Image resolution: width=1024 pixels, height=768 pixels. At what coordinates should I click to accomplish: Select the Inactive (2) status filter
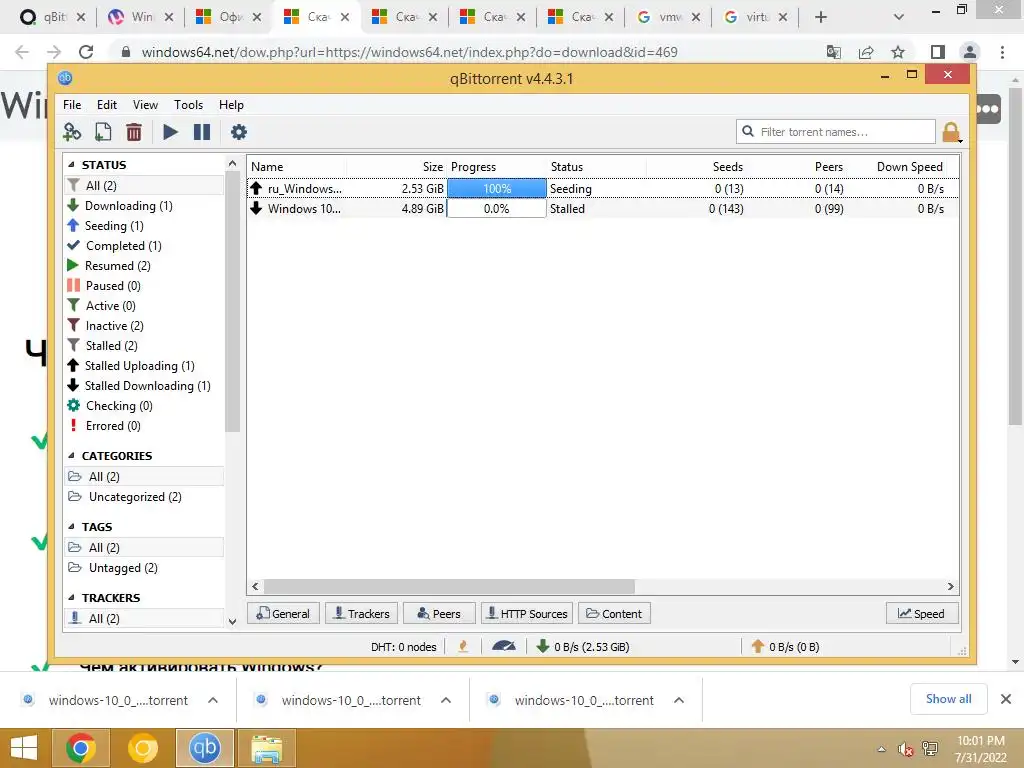point(114,325)
